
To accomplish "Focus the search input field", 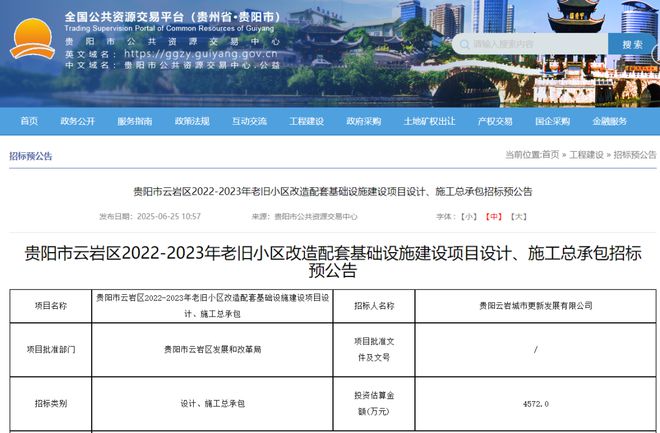I will [530, 44].
